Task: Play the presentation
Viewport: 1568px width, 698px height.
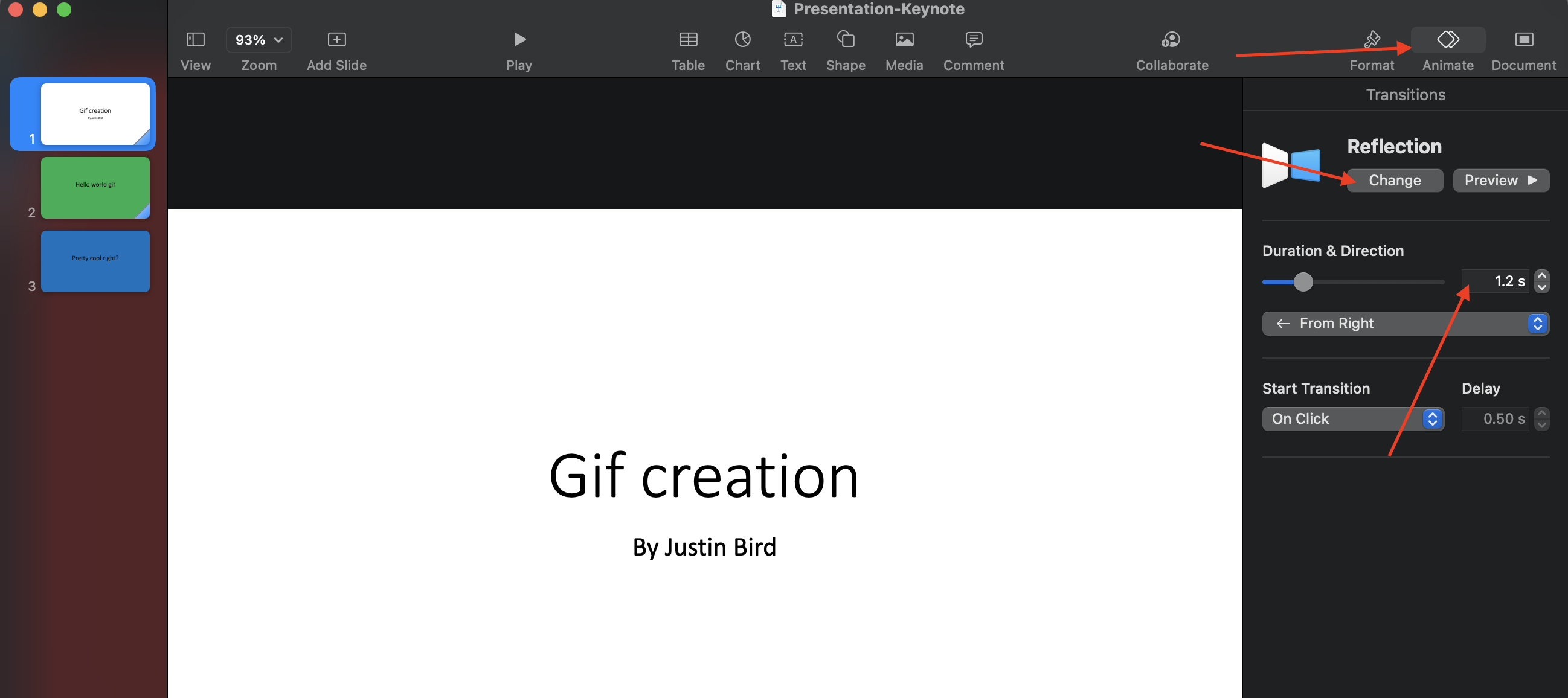Action: click(x=519, y=40)
